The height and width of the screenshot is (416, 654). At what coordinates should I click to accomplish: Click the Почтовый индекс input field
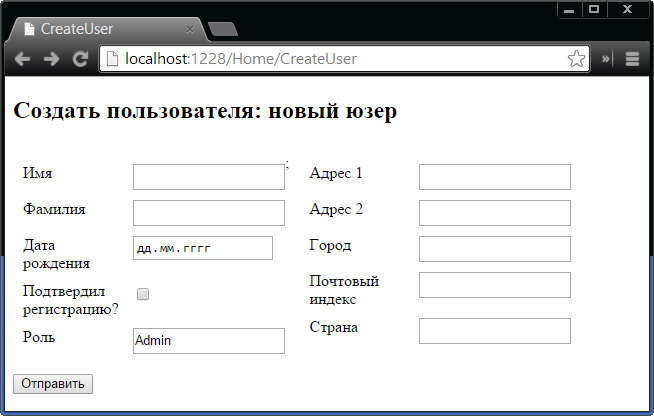(x=495, y=285)
